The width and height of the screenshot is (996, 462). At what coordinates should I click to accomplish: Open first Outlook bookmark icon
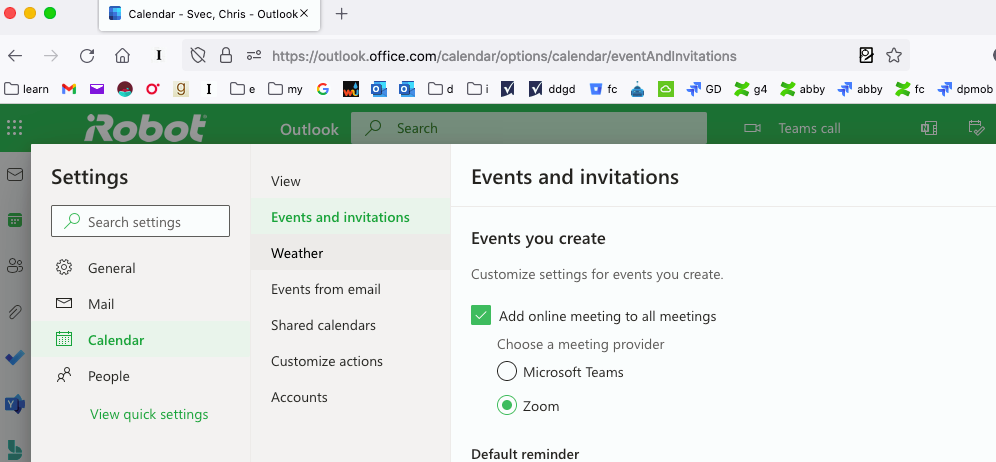(379, 89)
